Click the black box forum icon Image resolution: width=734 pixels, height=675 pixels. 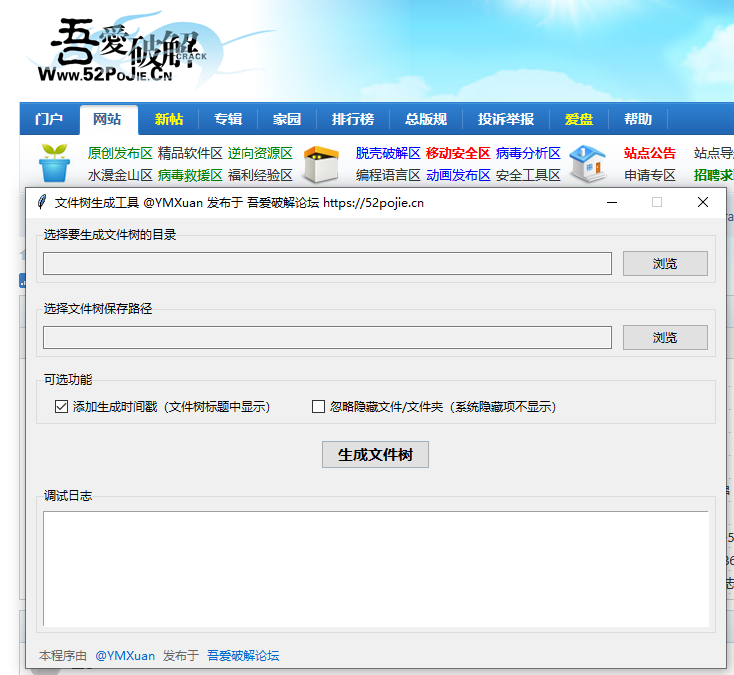(322, 163)
